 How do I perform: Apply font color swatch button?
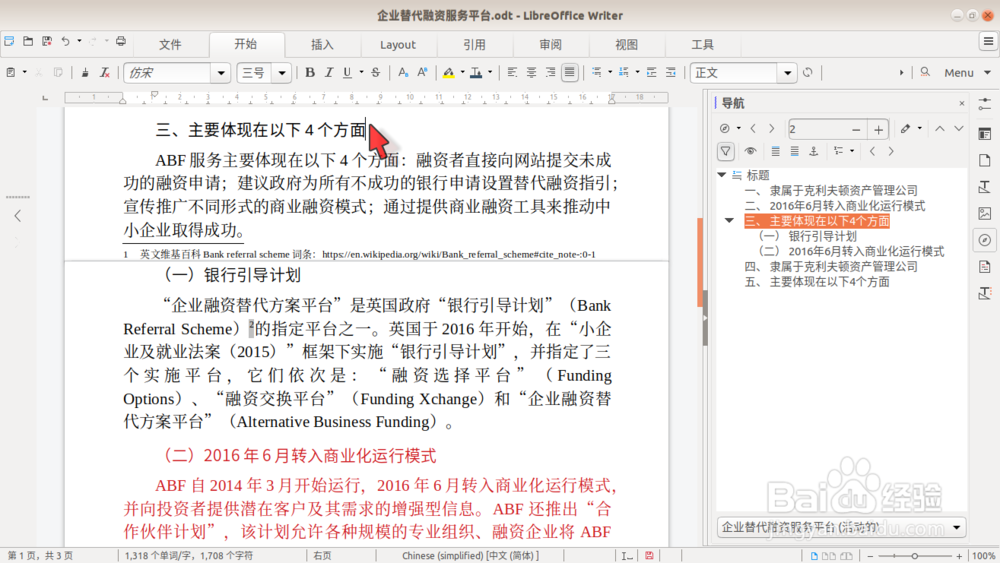[x=476, y=73]
